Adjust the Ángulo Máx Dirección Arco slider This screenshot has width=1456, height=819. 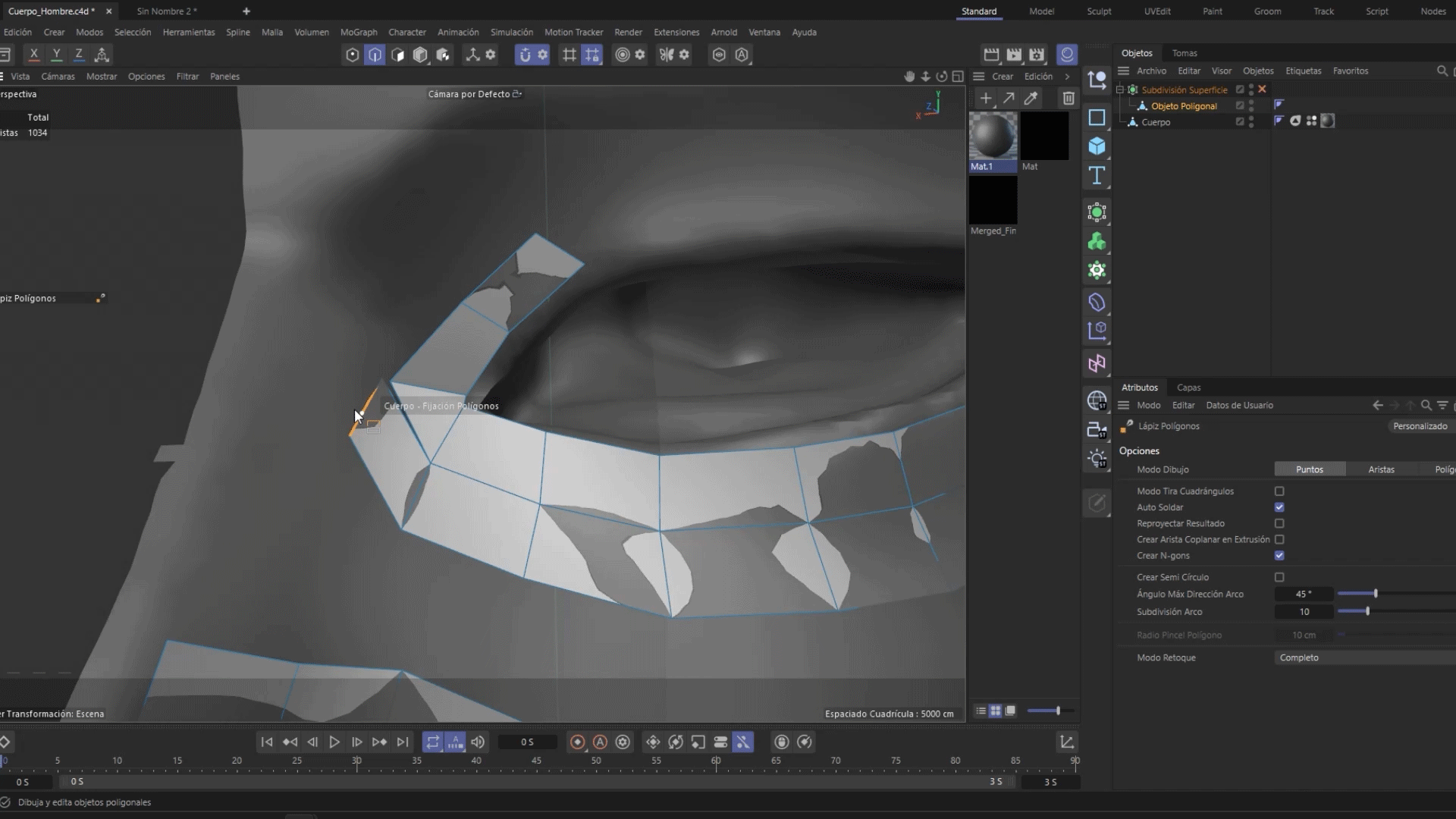(1376, 594)
